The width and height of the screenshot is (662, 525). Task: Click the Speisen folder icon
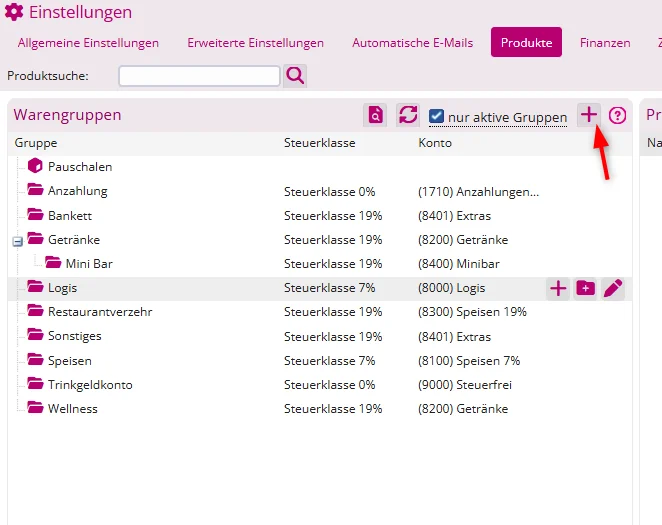[x=35, y=359]
